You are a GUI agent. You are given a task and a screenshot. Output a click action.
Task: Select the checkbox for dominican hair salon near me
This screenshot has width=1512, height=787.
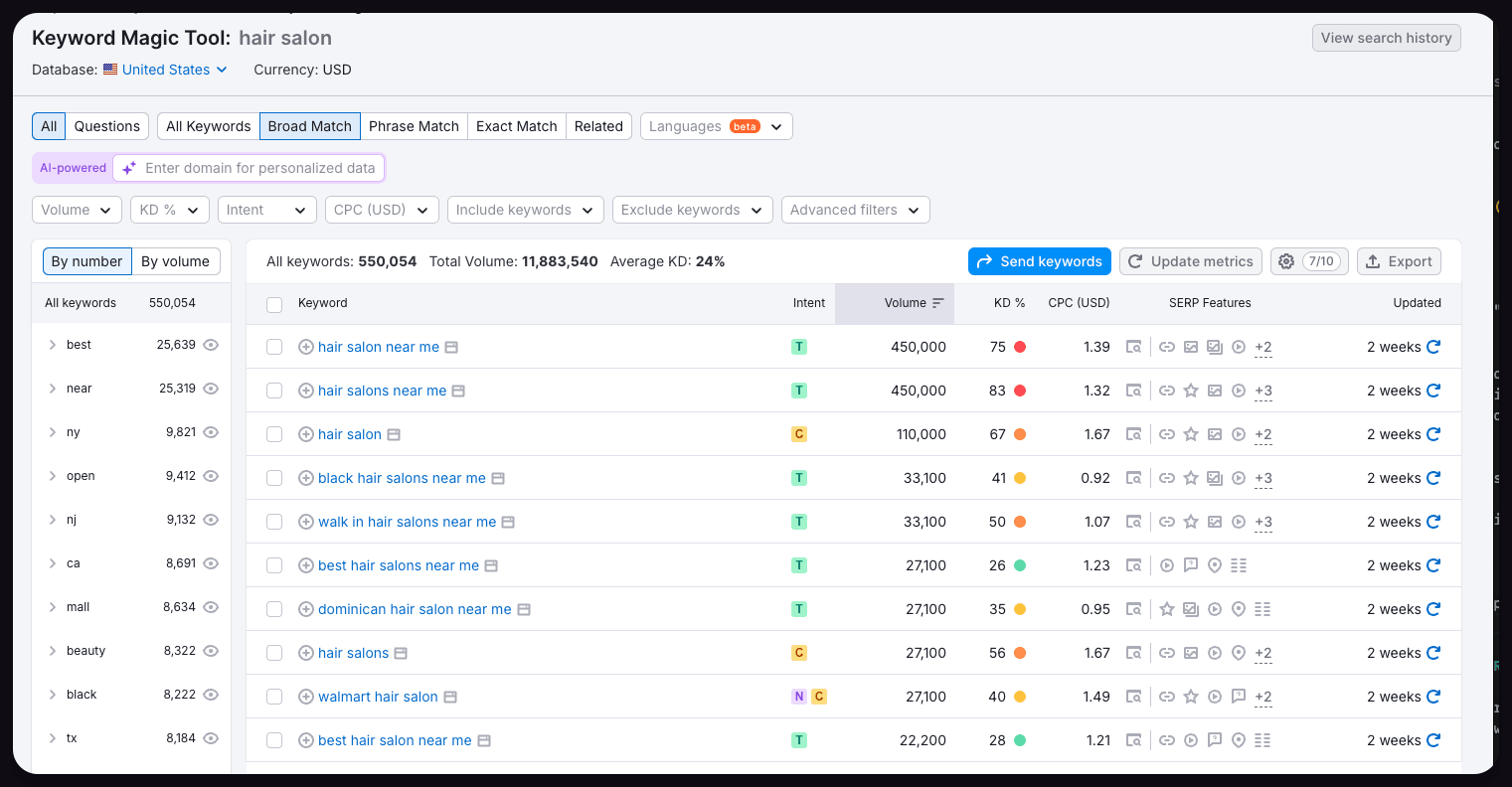pos(274,609)
